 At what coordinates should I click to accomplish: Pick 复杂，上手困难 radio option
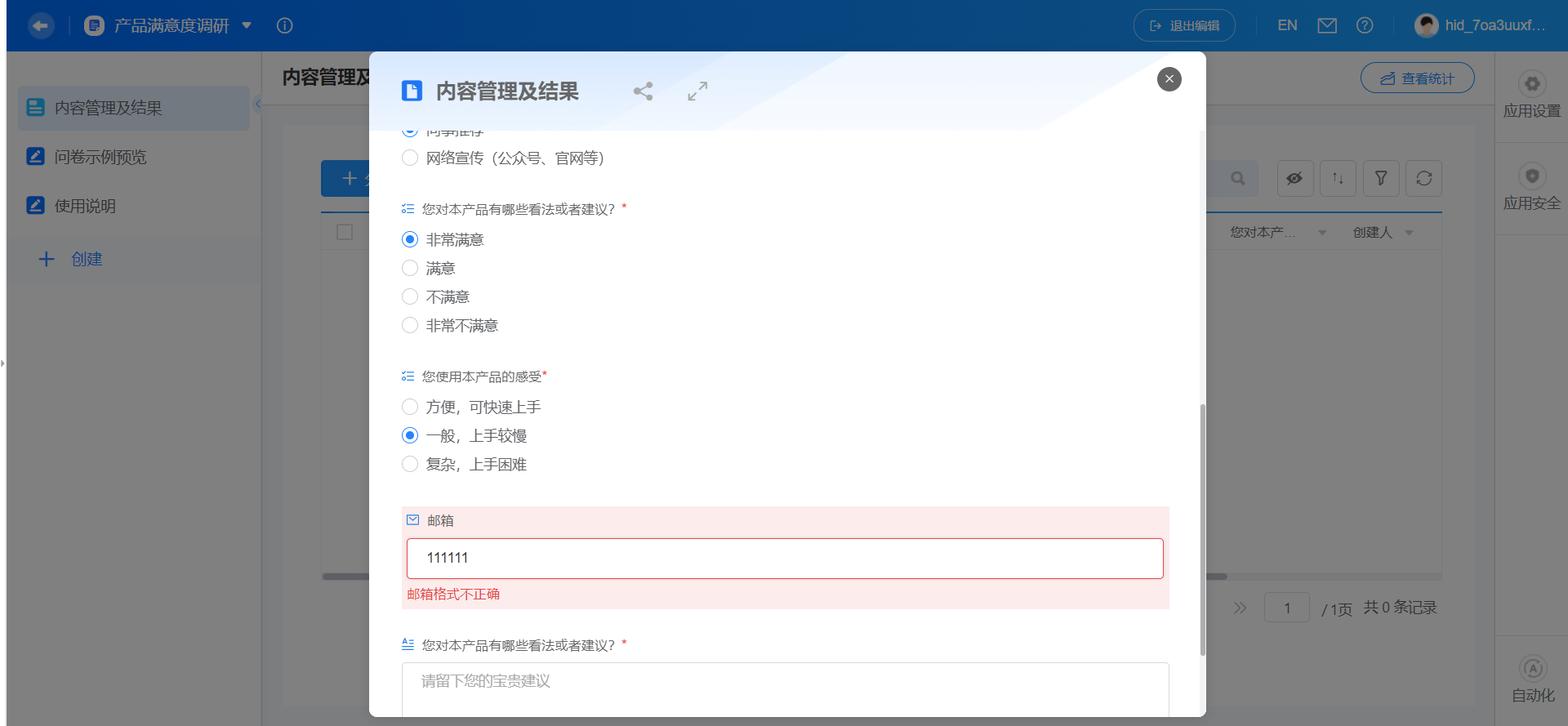[410, 464]
